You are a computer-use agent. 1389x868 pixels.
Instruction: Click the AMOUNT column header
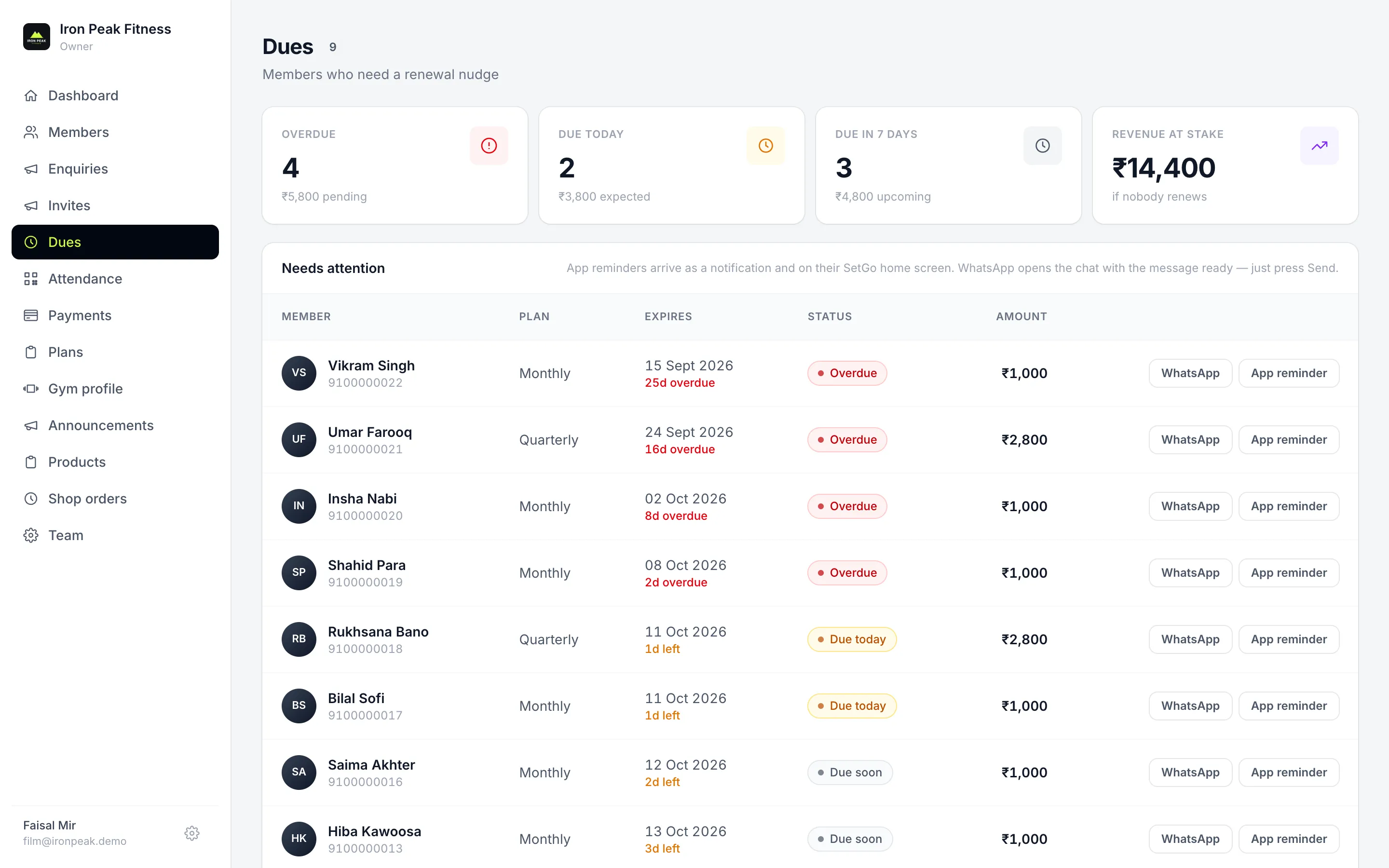[1021, 316]
